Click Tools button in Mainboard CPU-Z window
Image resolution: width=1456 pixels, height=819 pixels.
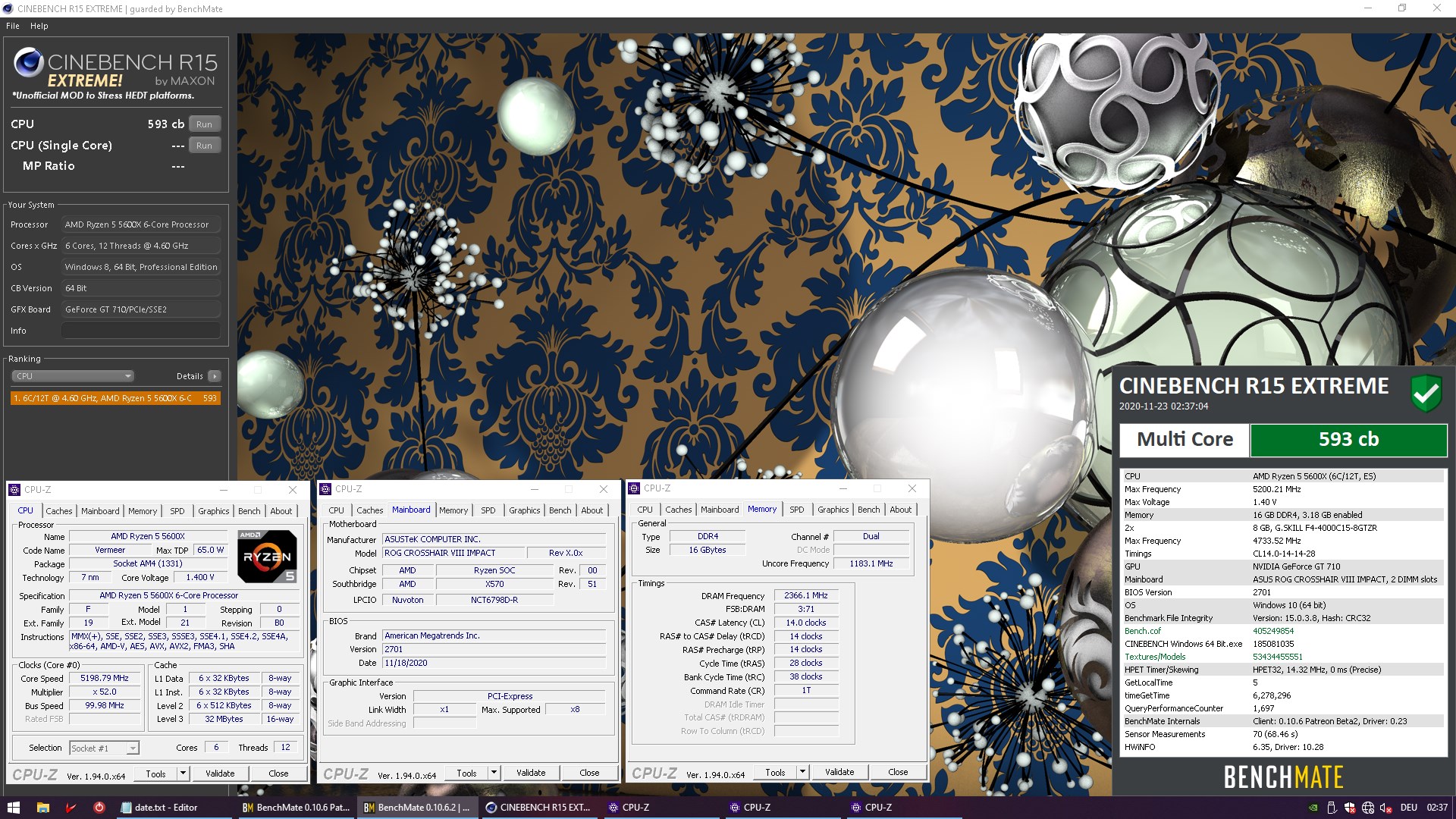[x=466, y=773]
